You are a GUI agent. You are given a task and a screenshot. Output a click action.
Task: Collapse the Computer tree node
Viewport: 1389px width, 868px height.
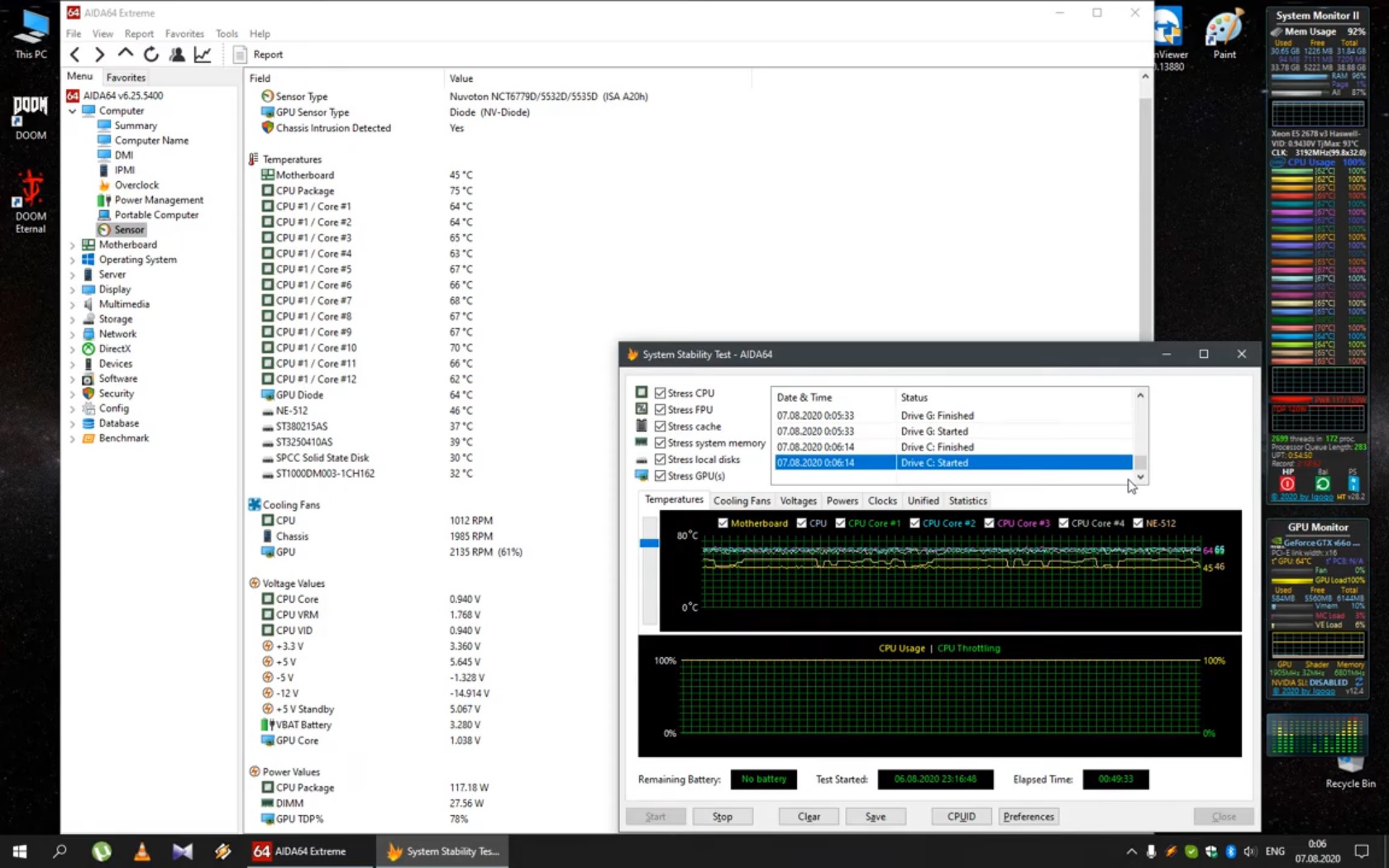point(73,111)
